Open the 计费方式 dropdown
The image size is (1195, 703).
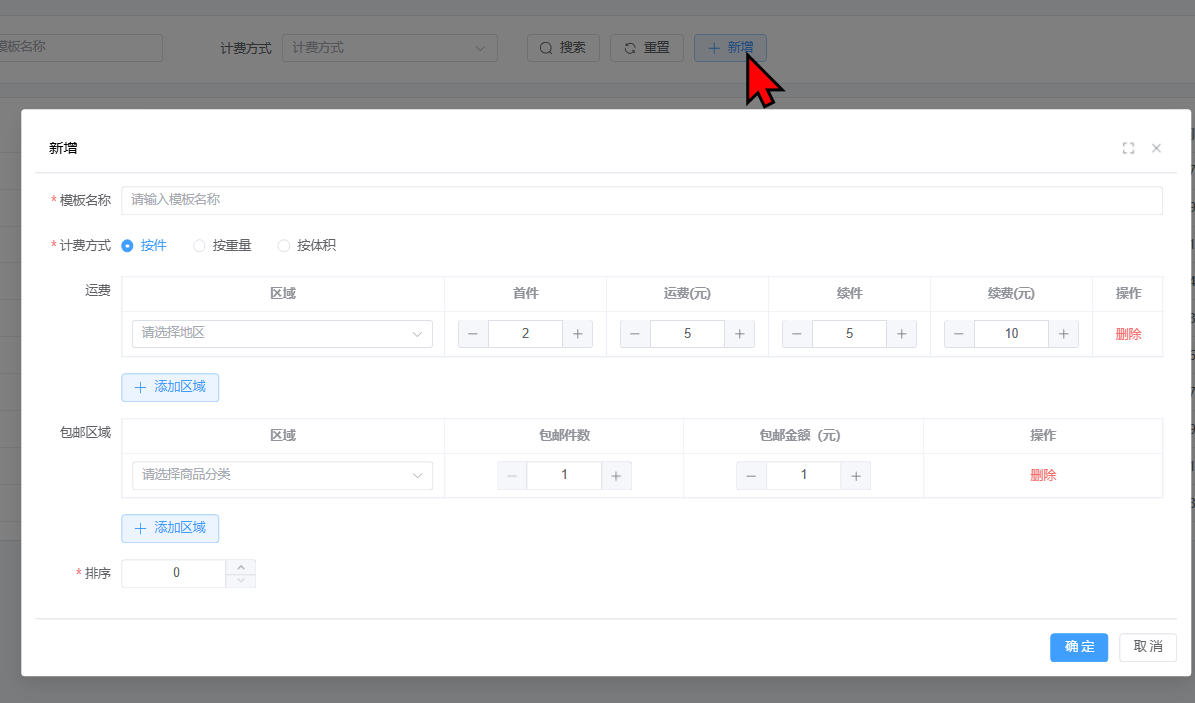click(389, 47)
